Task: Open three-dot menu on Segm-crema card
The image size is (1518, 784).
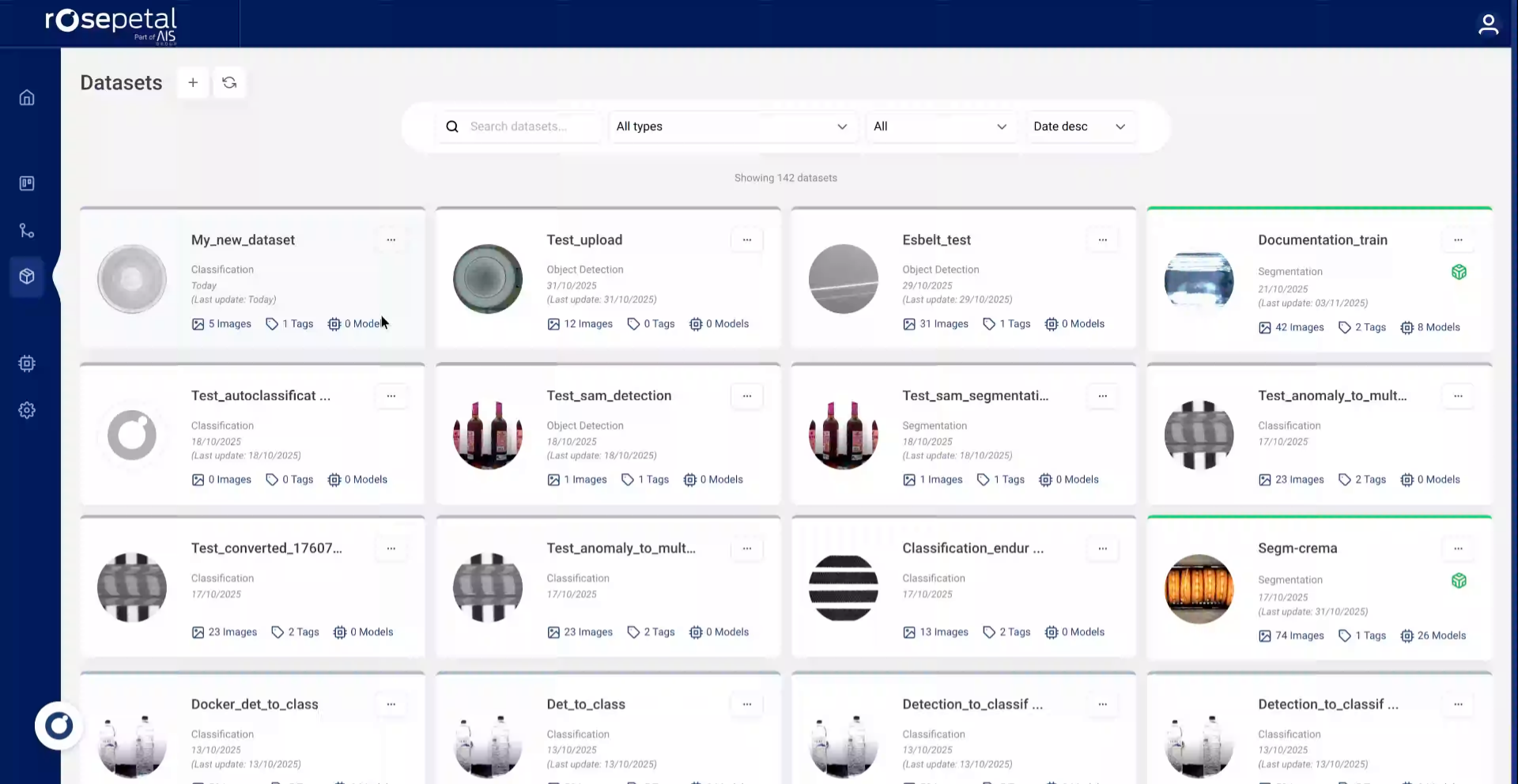Action: point(1458,548)
